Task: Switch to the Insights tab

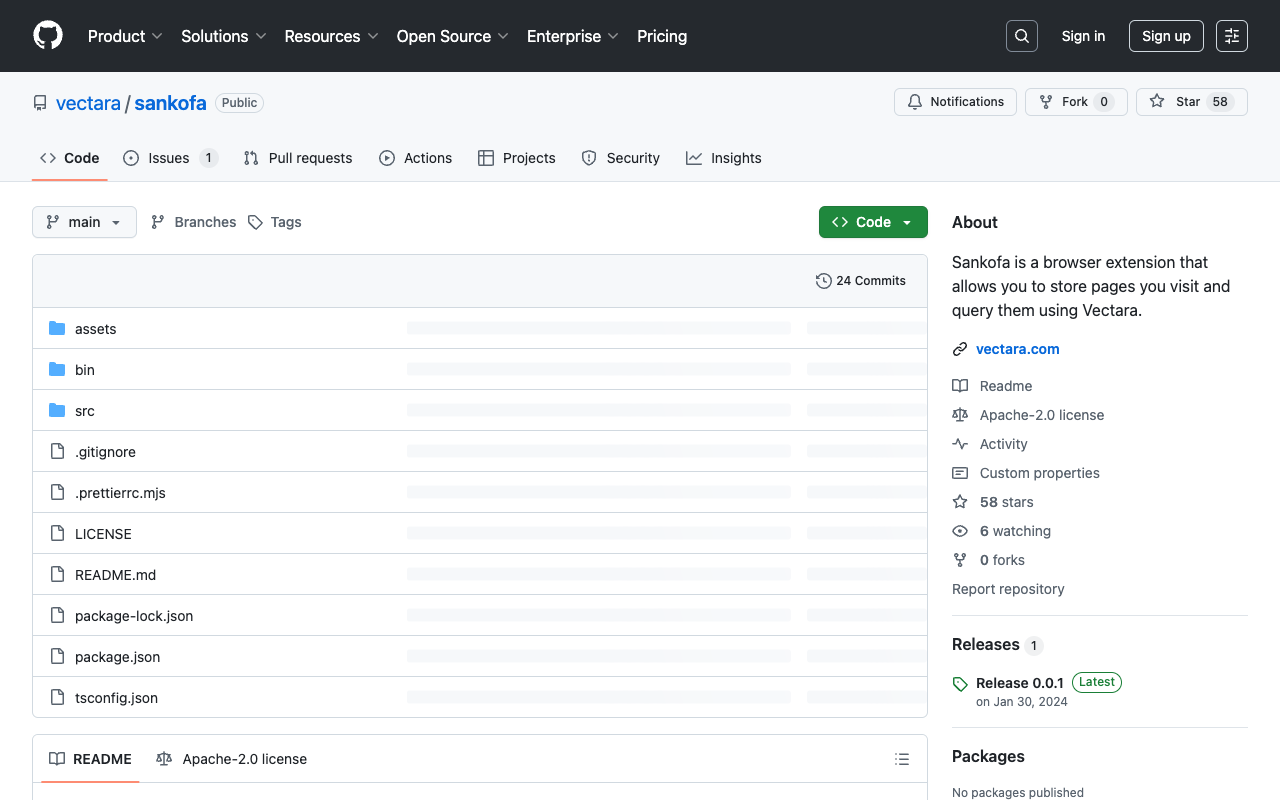Action: click(x=724, y=158)
